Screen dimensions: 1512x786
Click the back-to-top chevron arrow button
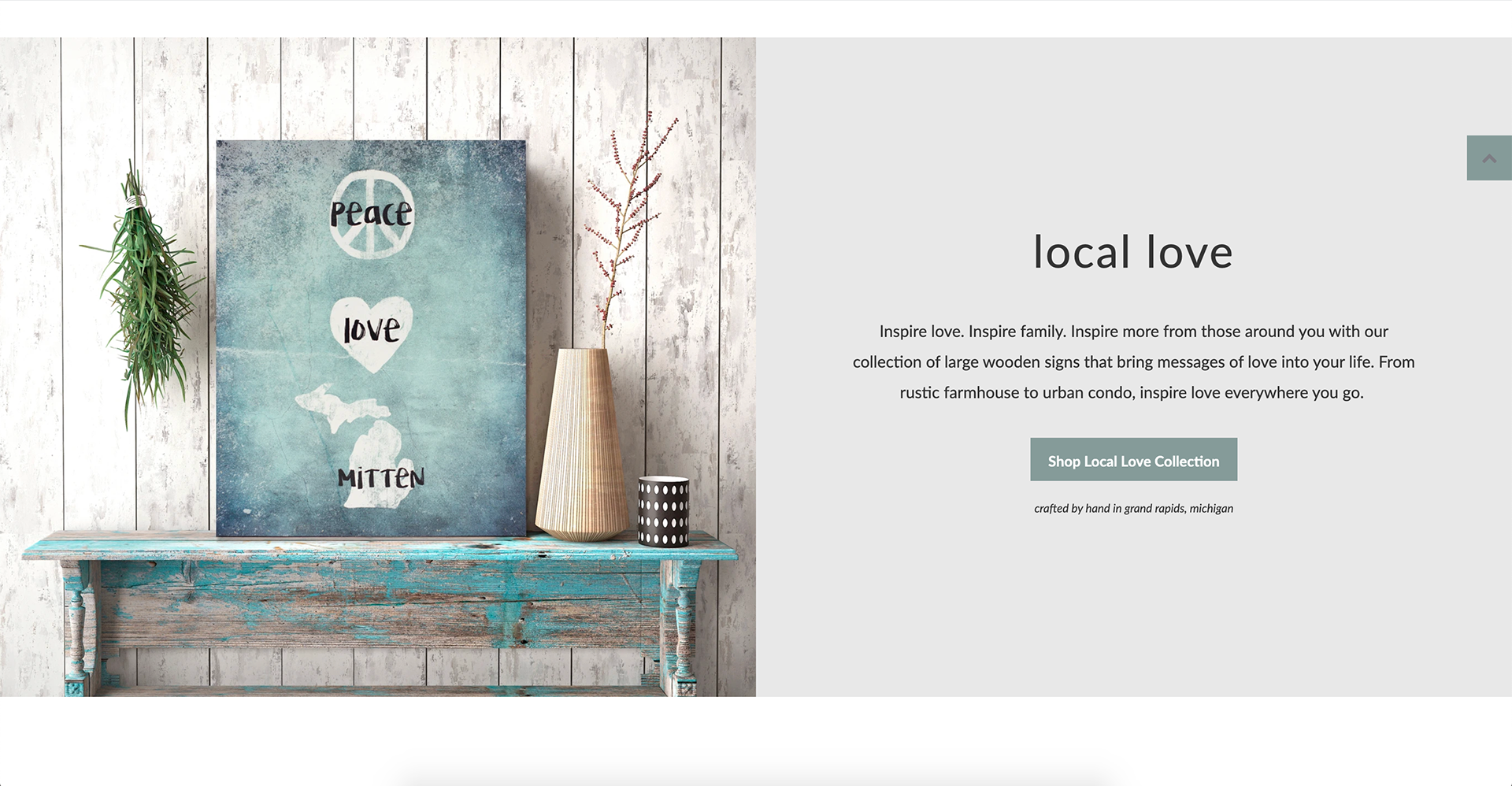point(1489,158)
